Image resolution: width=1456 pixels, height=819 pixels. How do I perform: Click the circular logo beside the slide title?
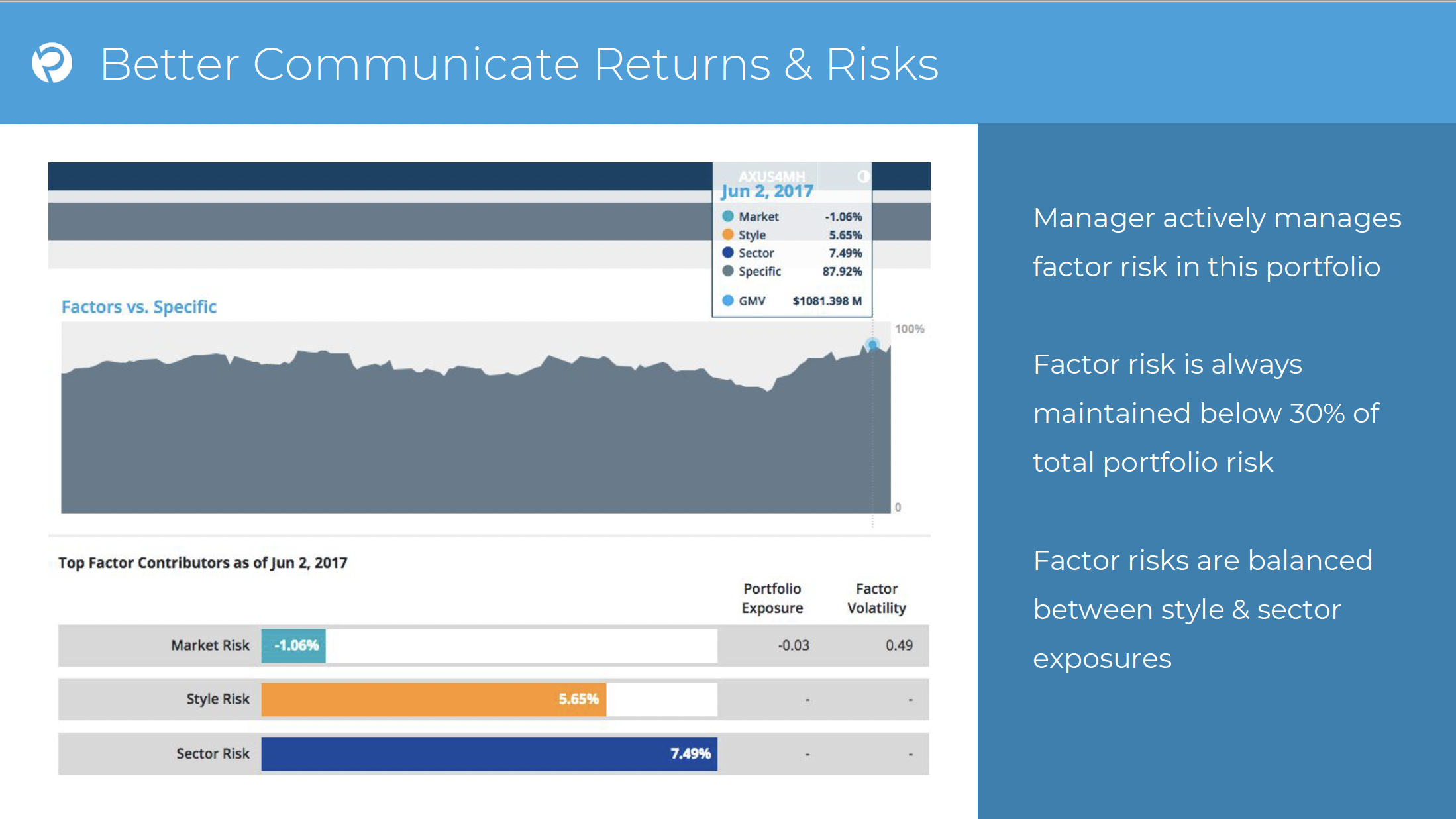coord(52,63)
